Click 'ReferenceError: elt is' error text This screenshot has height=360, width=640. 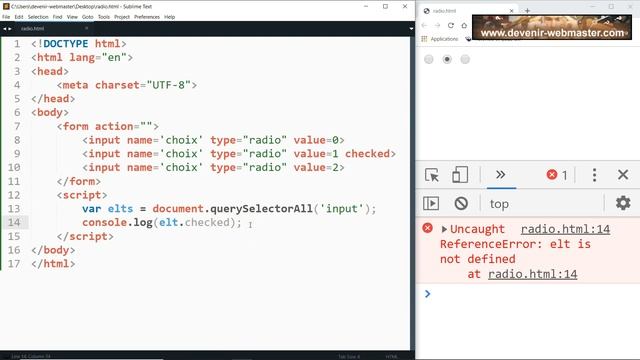(x=515, y=244)
